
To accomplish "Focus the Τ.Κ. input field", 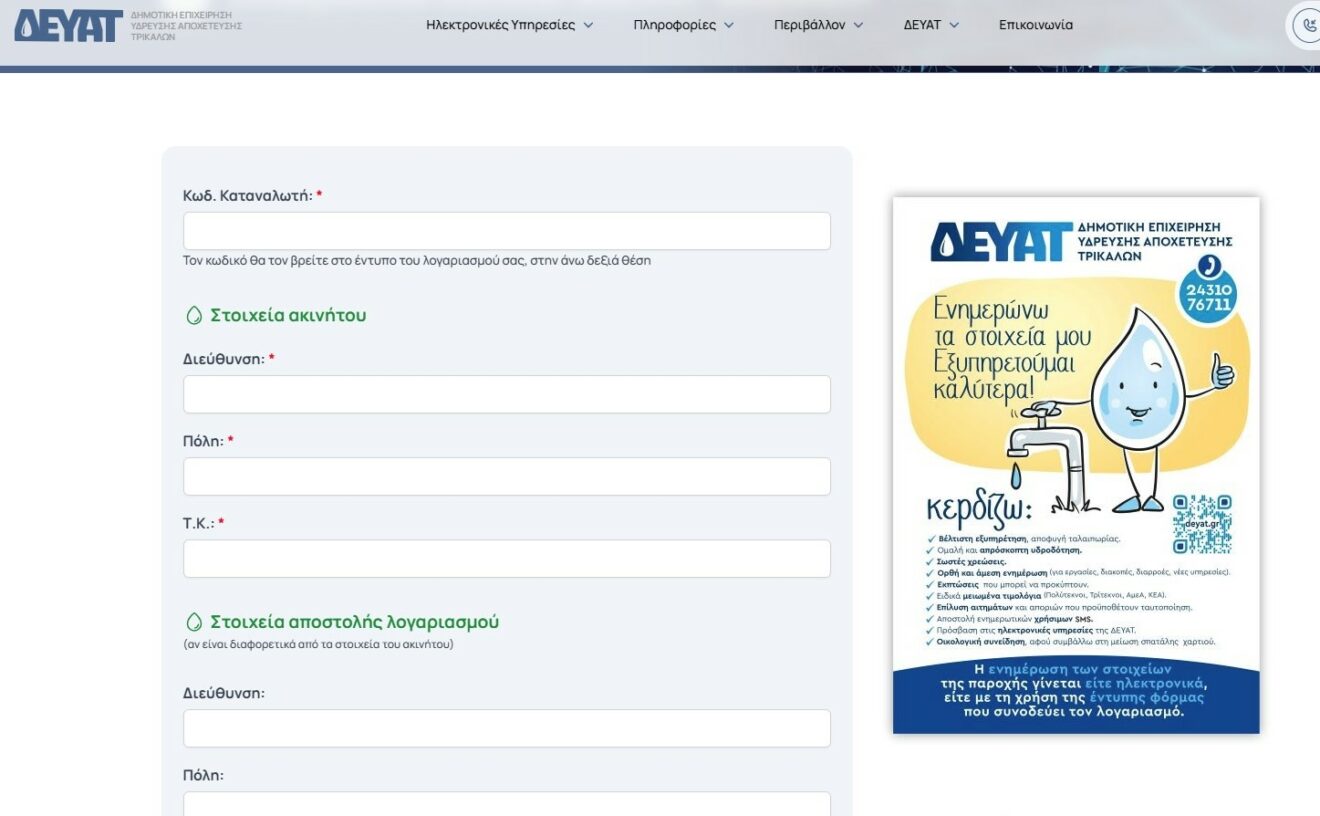I will click(x=507, y=558).
